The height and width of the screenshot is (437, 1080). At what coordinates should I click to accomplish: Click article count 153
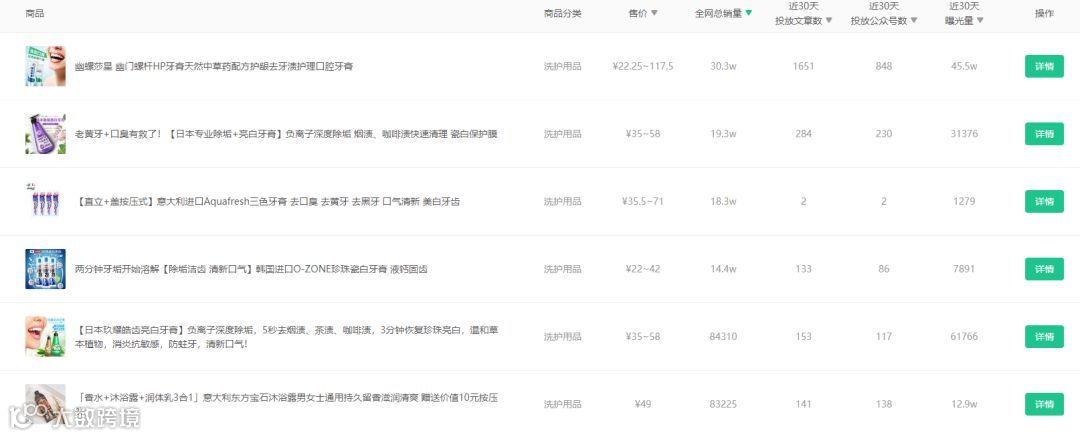coord(803,336)
